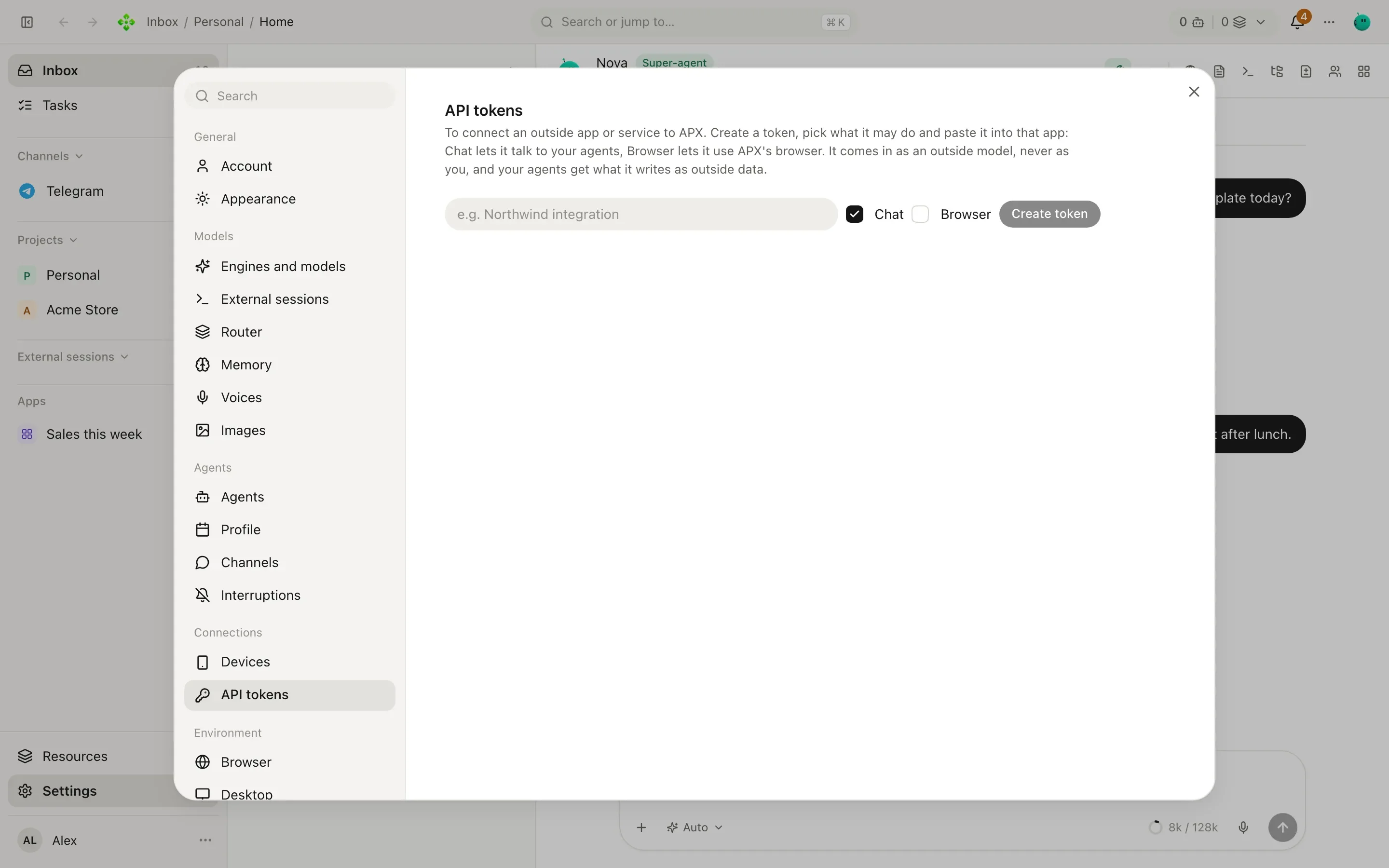Click the forward navigation arrow
Screen dimensions: 1389x868
(x=93, y=22)
